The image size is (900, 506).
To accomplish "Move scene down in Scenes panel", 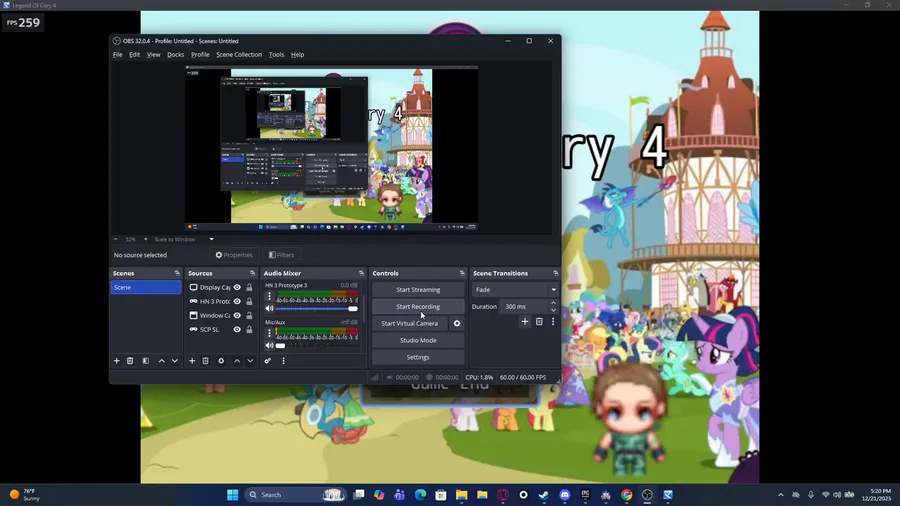I will (x=175, y=361).
